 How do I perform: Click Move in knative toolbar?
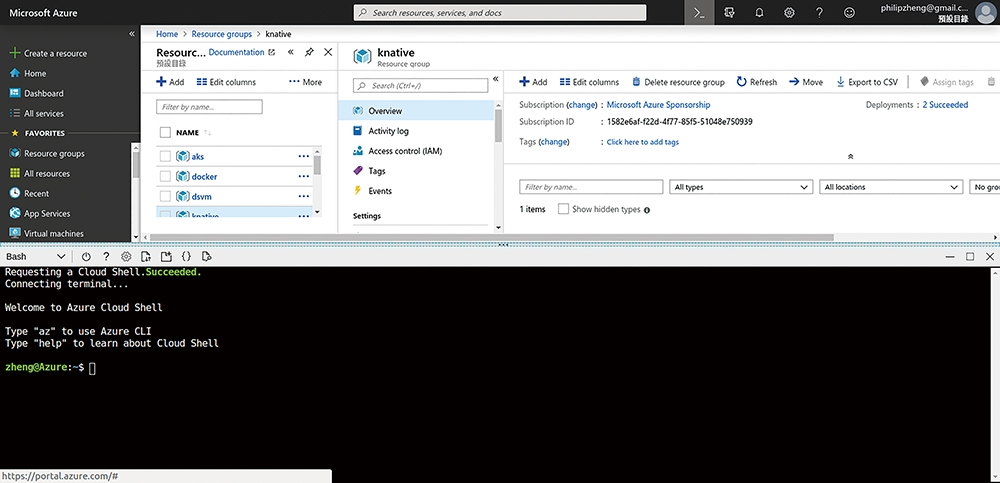[x=805, y=82]
